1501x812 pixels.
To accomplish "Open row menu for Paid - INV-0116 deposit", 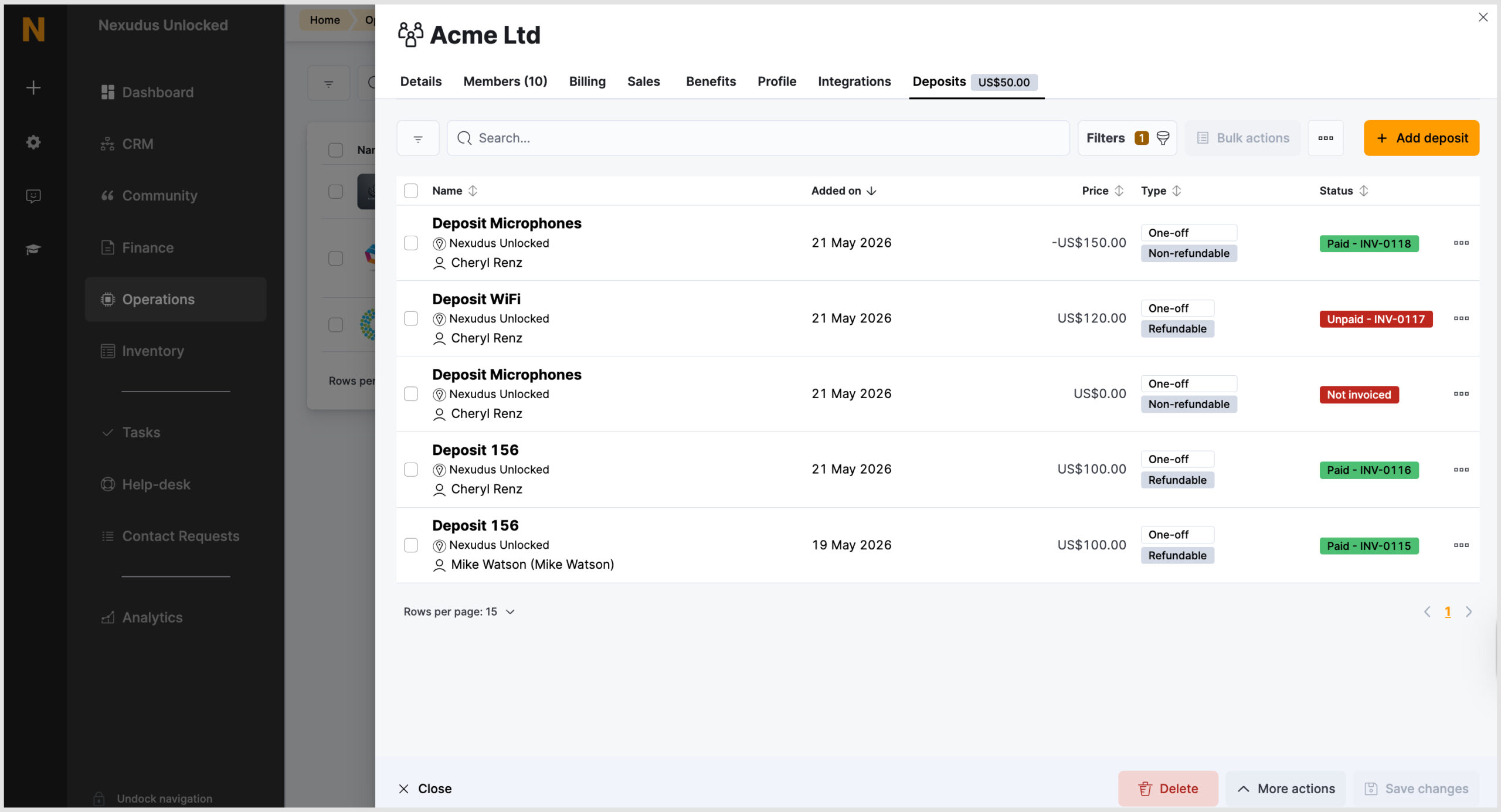I will tap(1461, 470).
